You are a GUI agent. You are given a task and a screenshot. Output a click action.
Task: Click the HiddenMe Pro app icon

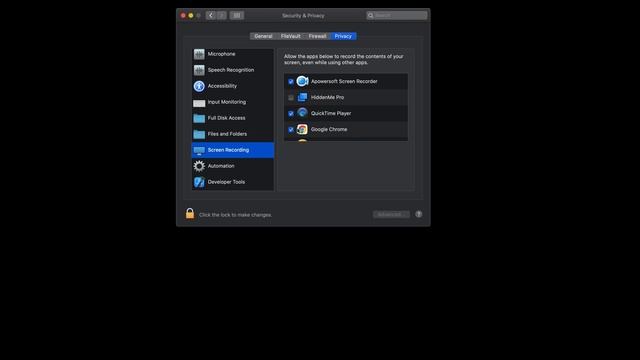tap(302, 97)
